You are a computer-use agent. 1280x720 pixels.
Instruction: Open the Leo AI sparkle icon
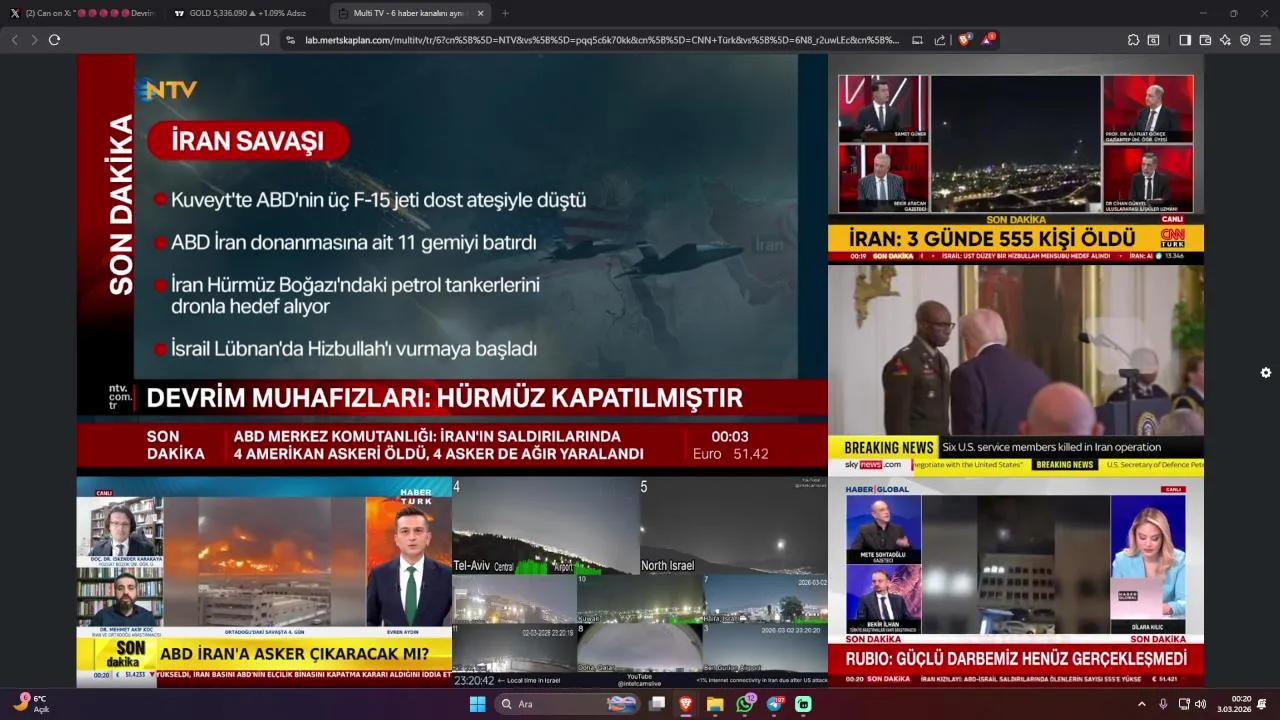1225,40
